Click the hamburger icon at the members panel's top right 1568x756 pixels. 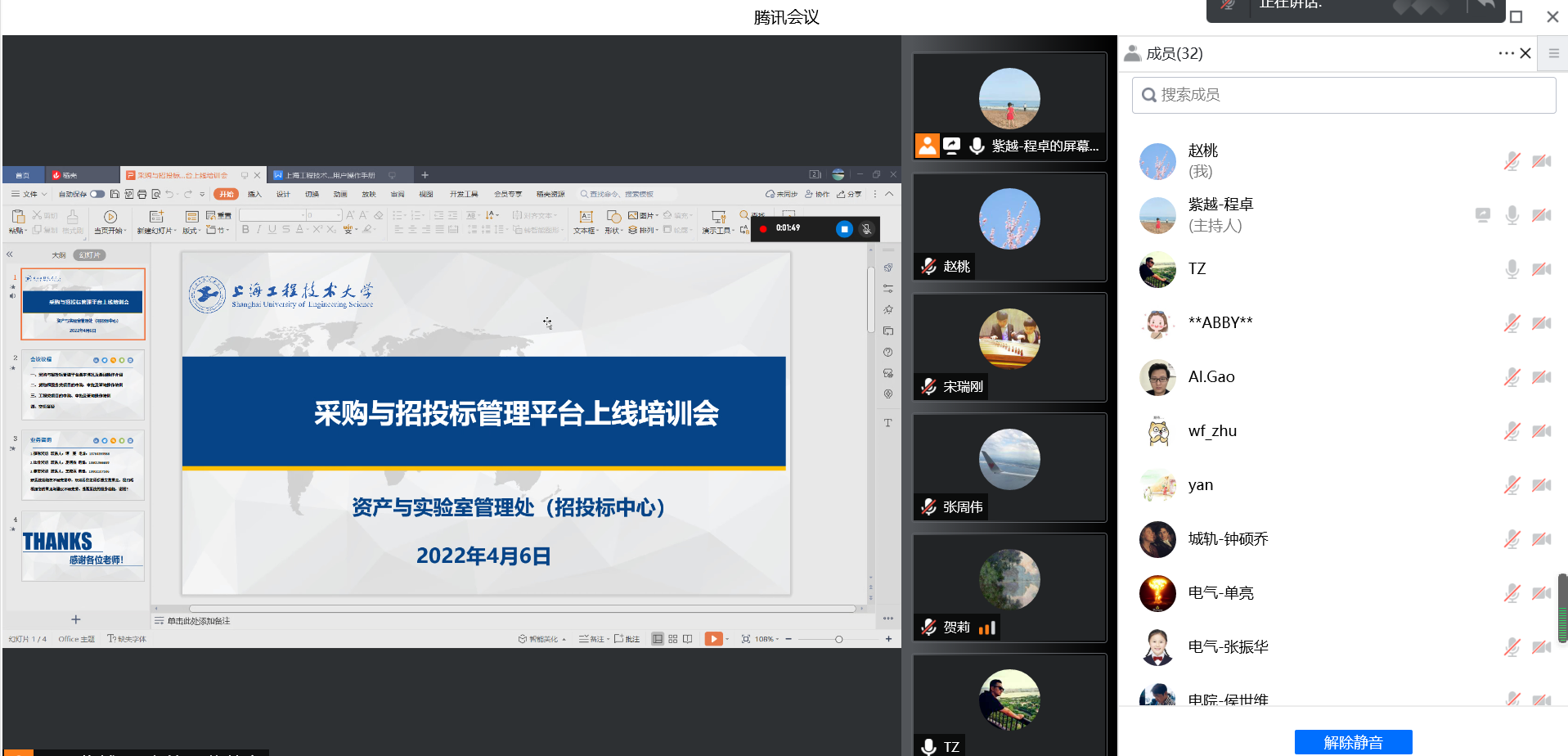(1553, 53)
